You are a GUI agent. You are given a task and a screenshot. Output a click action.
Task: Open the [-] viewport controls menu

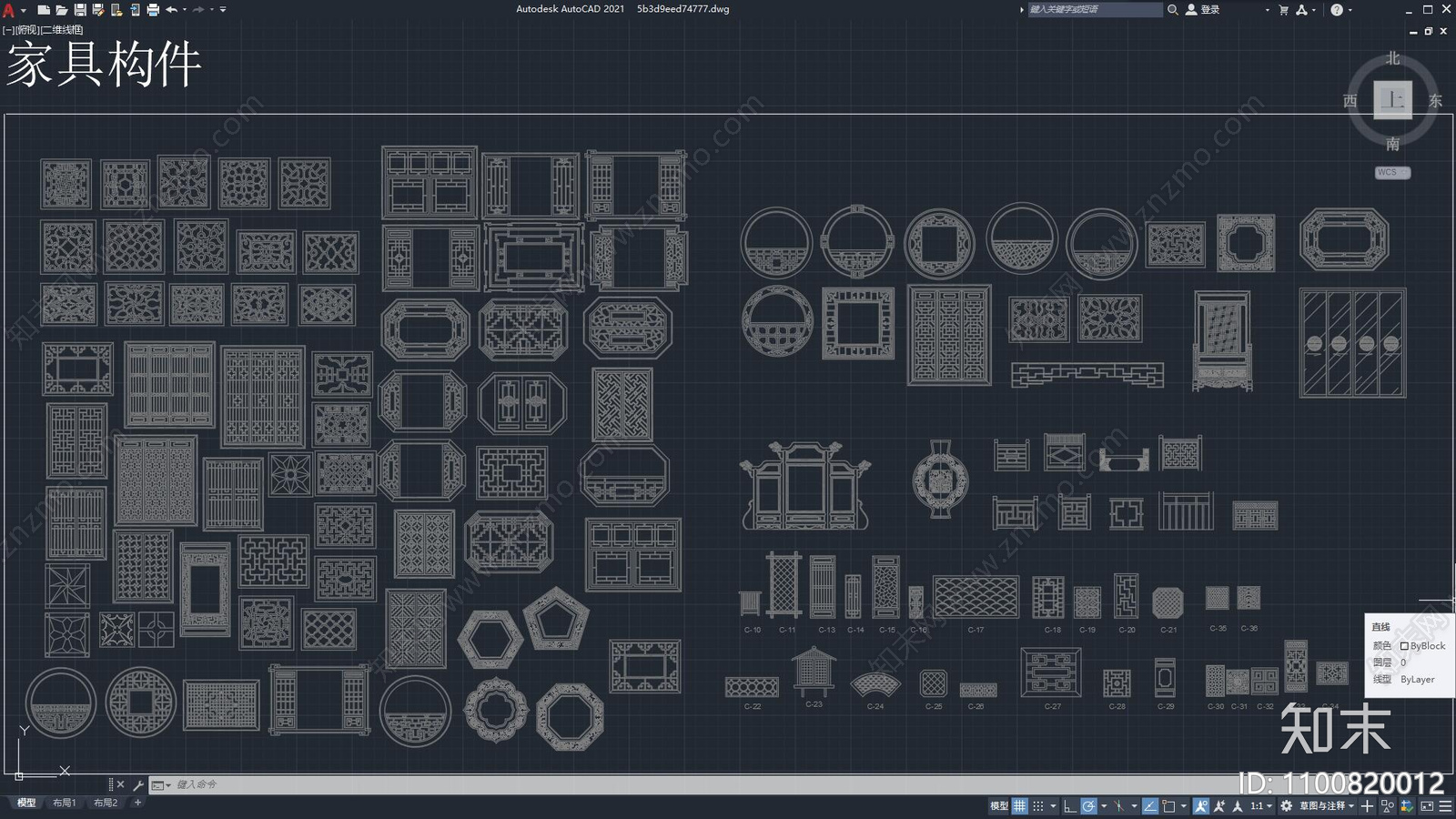tap(9, 30)
